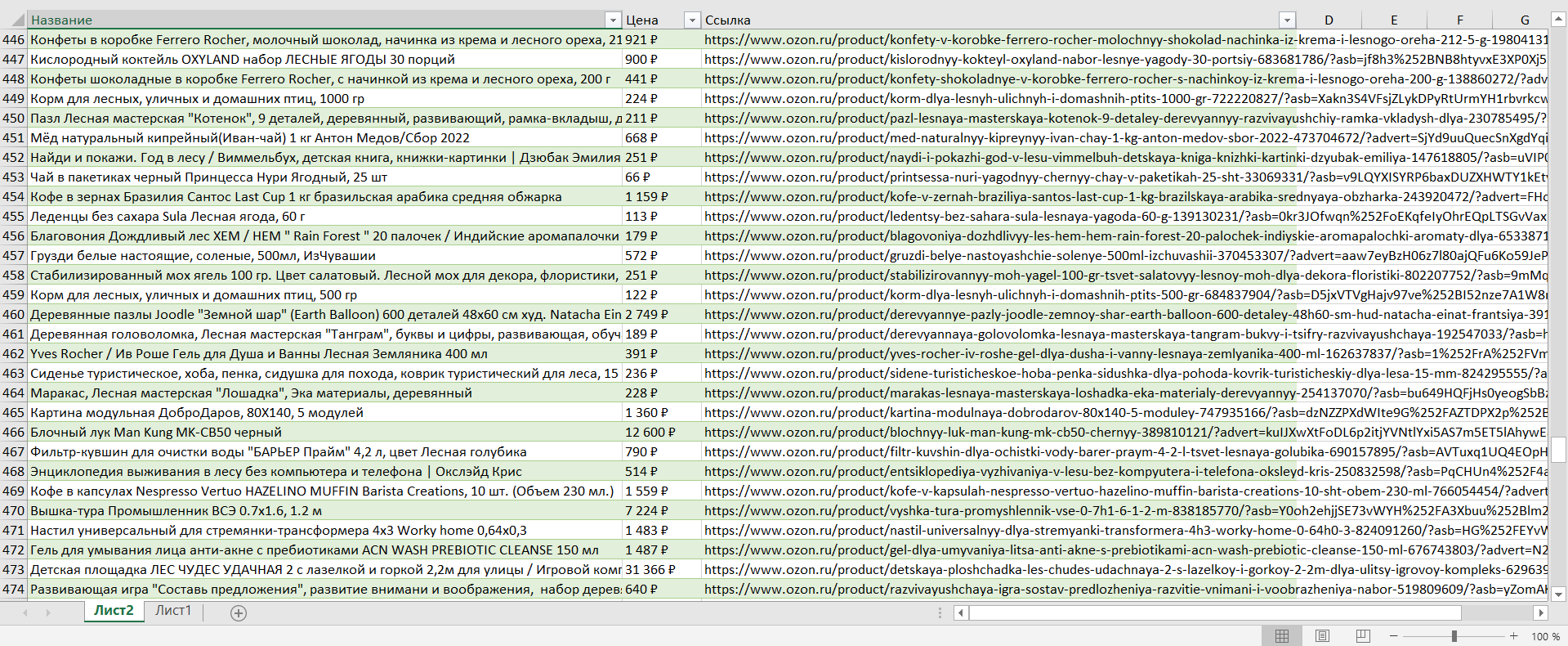Select column D header
Image resolution: width=1568 pixels, height=646 pixels.
[1329, 20]
